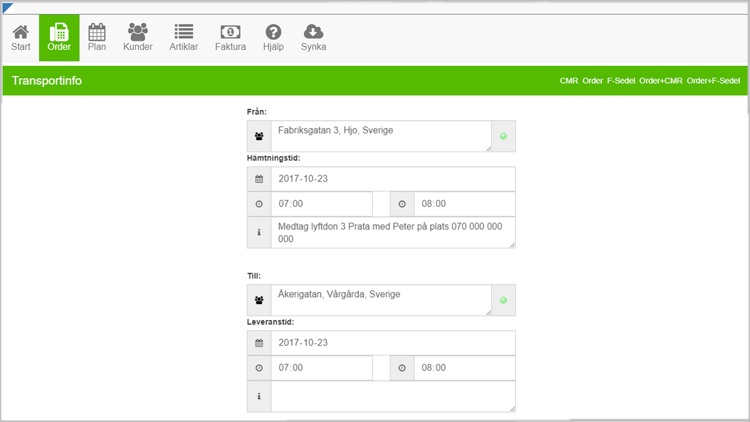Image resolution: width=750 pixels, height=422 pixels.
Task: Click the Från: label
Action: [x=257, y=112]
